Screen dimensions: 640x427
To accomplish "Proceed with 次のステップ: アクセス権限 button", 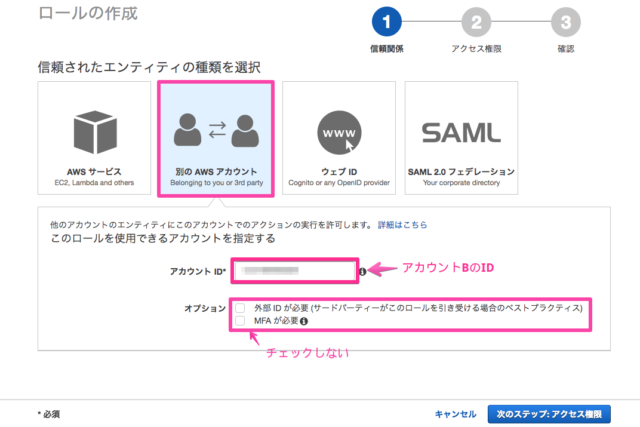I will point(549,414).
